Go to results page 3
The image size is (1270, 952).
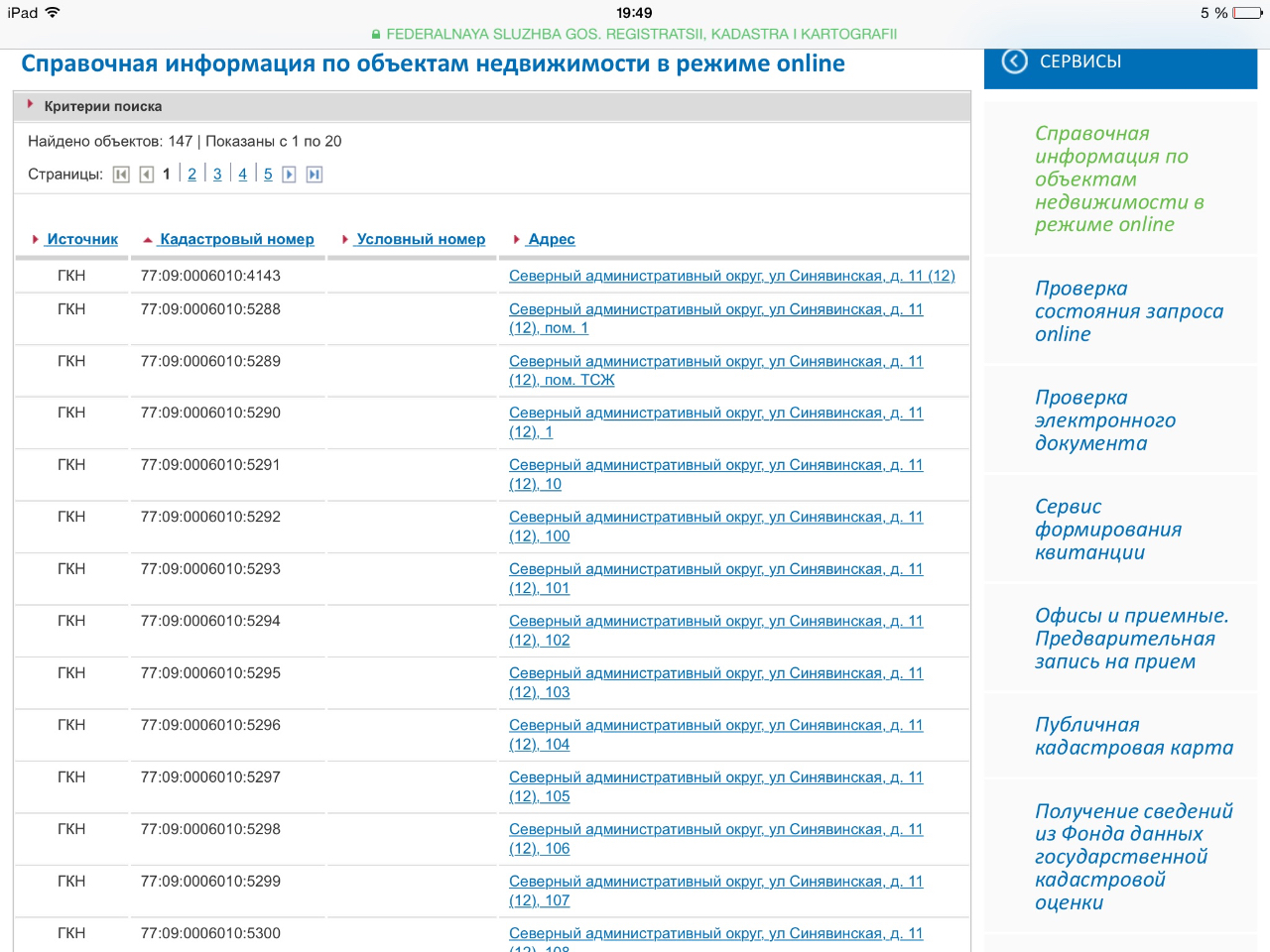point(217,175)
